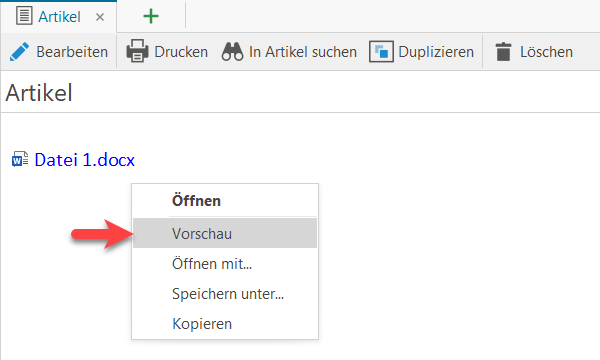
Task: Click the printer icon
Action: pyautogui.click(x=137, y=50)
